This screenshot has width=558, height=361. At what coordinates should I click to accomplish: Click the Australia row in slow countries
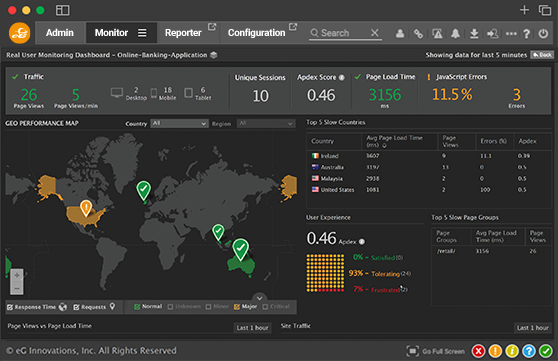coord(429,167)
